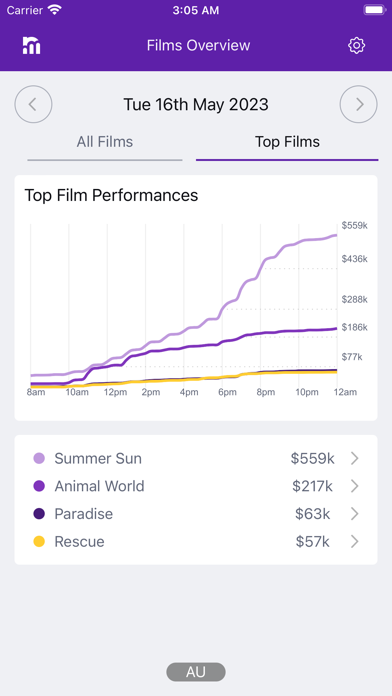Tap the AU region button
The height and width of the screenshot is (696, 392).
click(196, 672)
